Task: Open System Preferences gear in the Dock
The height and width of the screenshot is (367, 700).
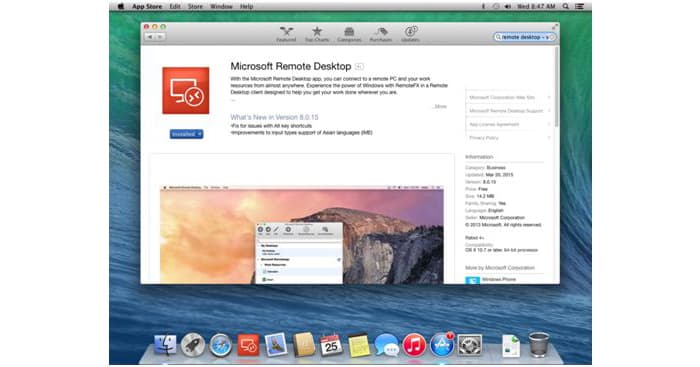Action: coord(470,346)
